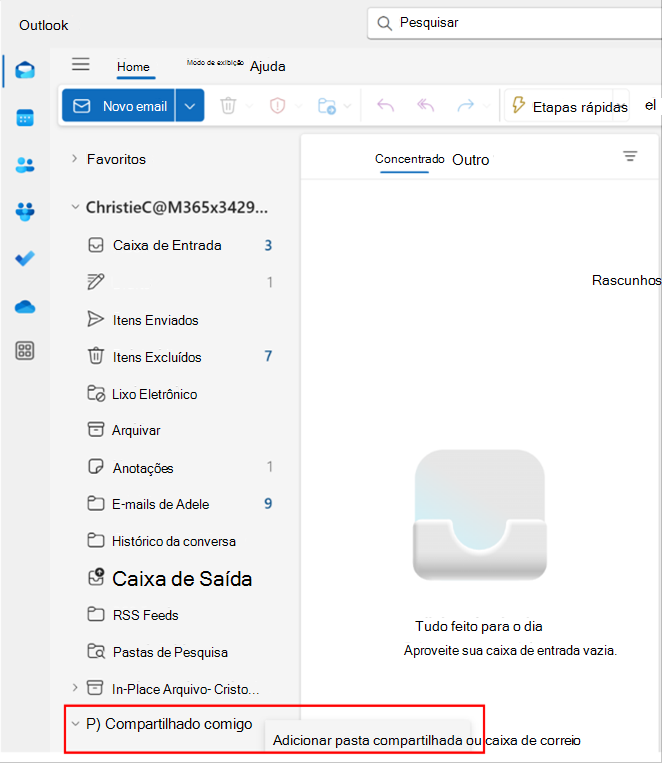This screenshot has width=662, height=763.
Task: Open the OneDrive cloud icon
Action: click(x=25, y=307)
